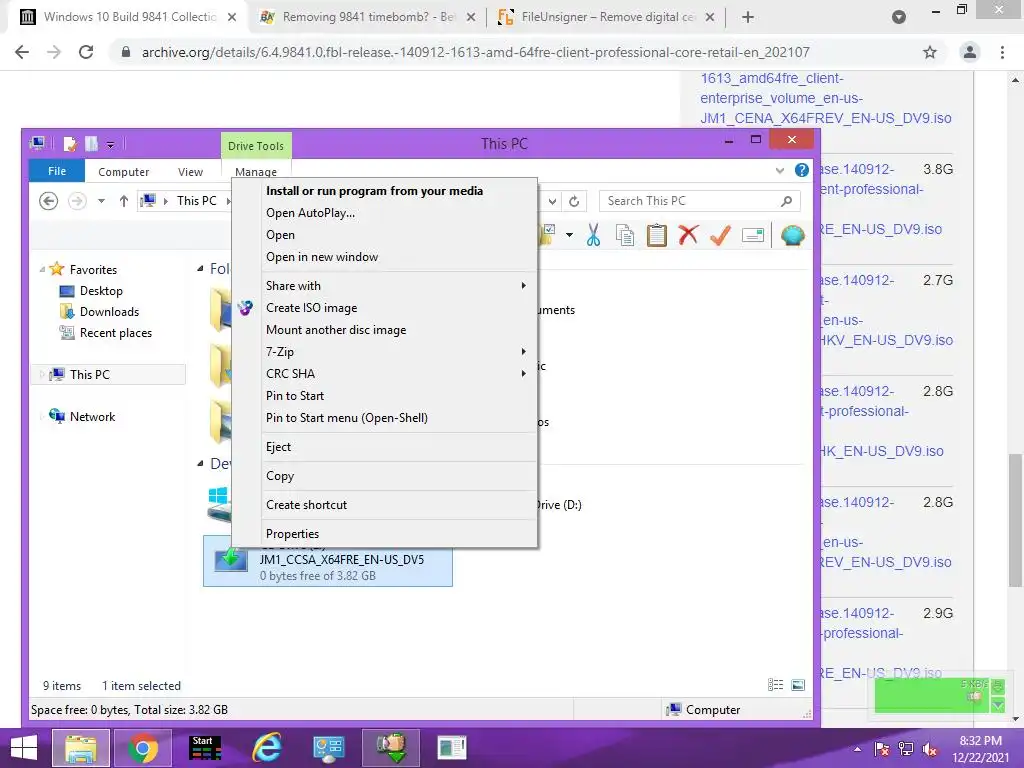Screen dimensions: 1024x768
Task: Click the orange checkmark Properties toolbar icon
Action: tap(720, 235)
